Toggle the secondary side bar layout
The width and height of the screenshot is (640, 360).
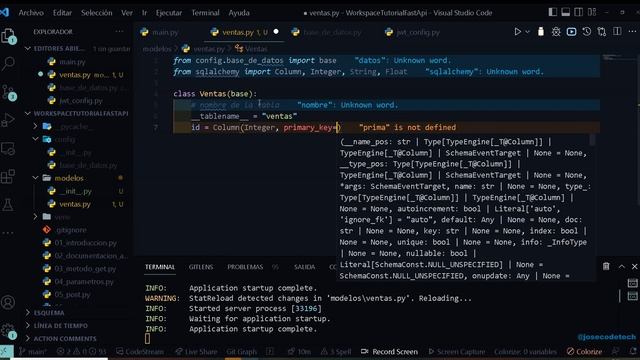pos(579,12)
